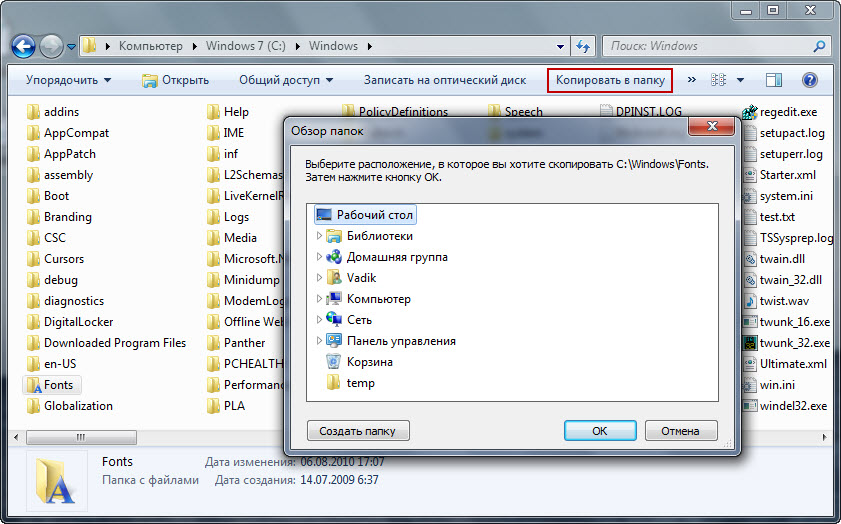The image size is (841, 524).
Task: Click the magnifier icon in the search box
Action: 819,47
